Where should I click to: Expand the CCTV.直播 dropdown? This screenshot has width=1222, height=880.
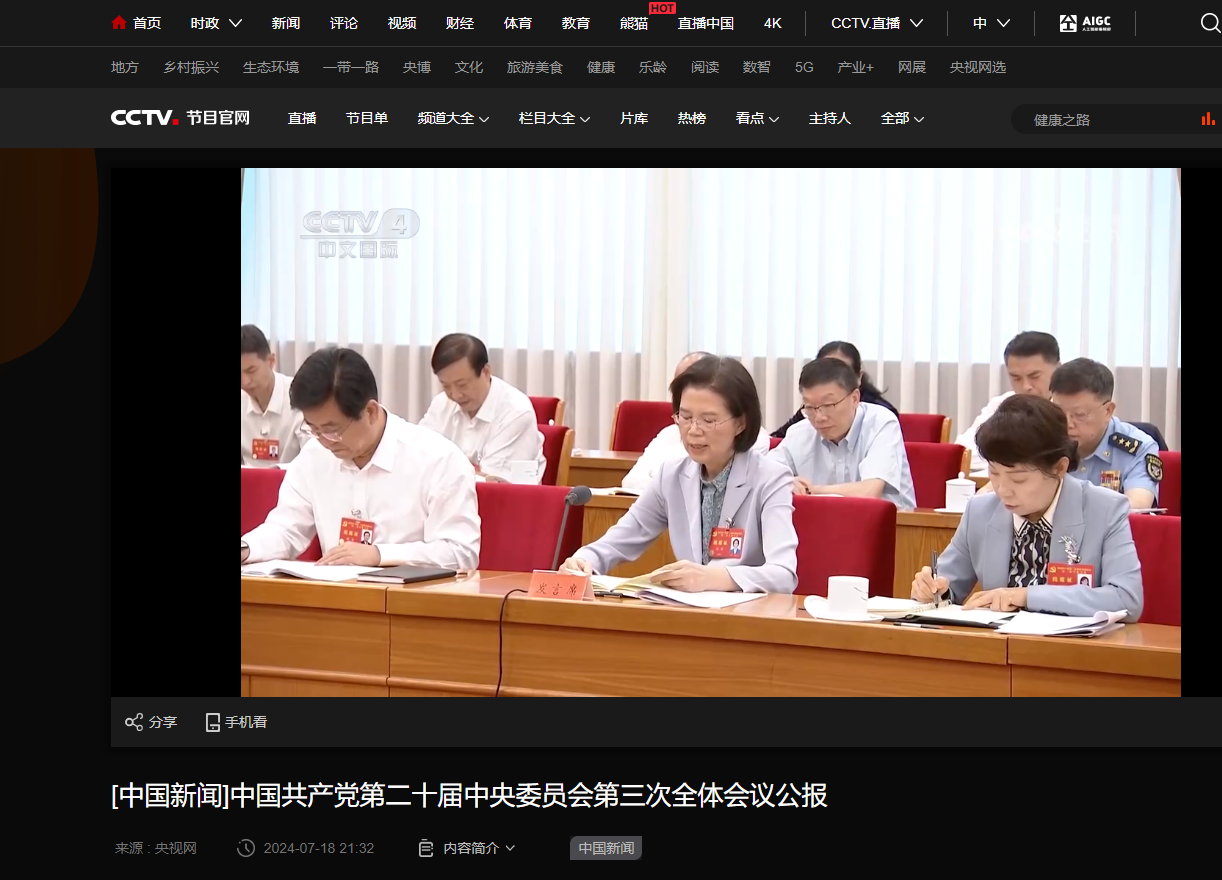pos(877,23)
